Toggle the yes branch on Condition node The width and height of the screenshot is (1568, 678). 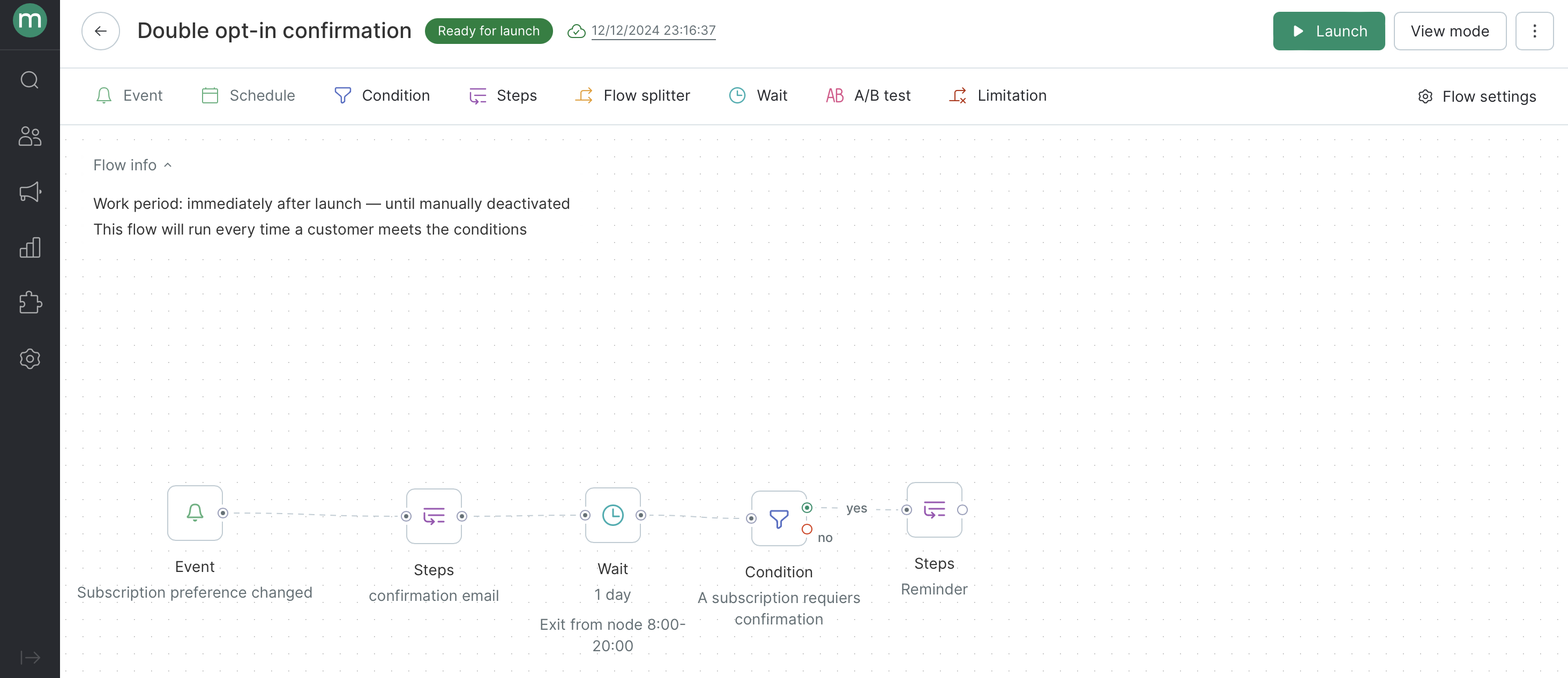[x=807, y=507]
